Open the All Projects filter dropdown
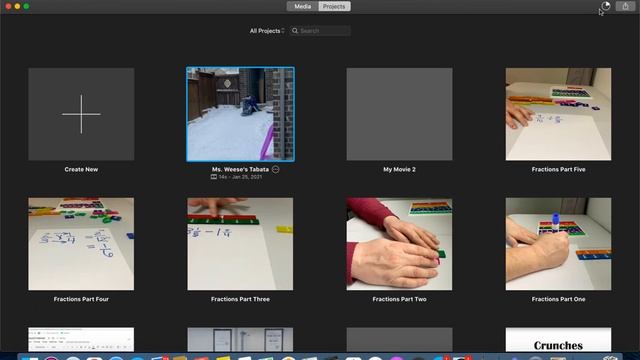 (x=267, y=31)
